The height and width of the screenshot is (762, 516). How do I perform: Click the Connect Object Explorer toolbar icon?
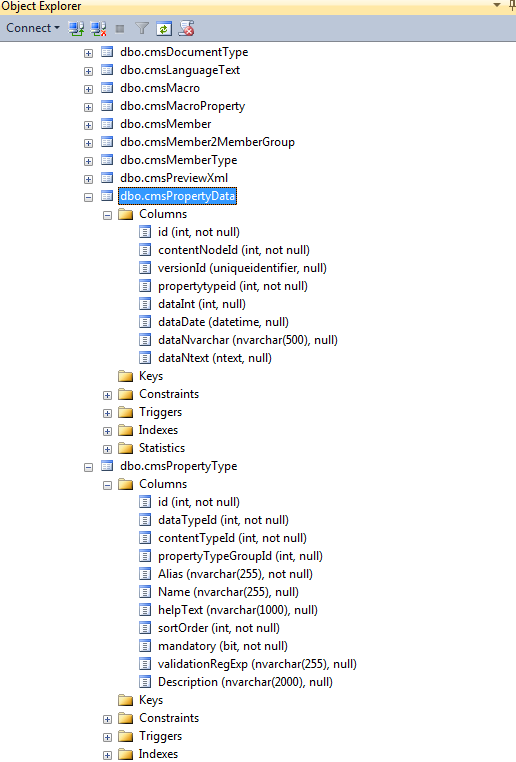coord(76,29)
